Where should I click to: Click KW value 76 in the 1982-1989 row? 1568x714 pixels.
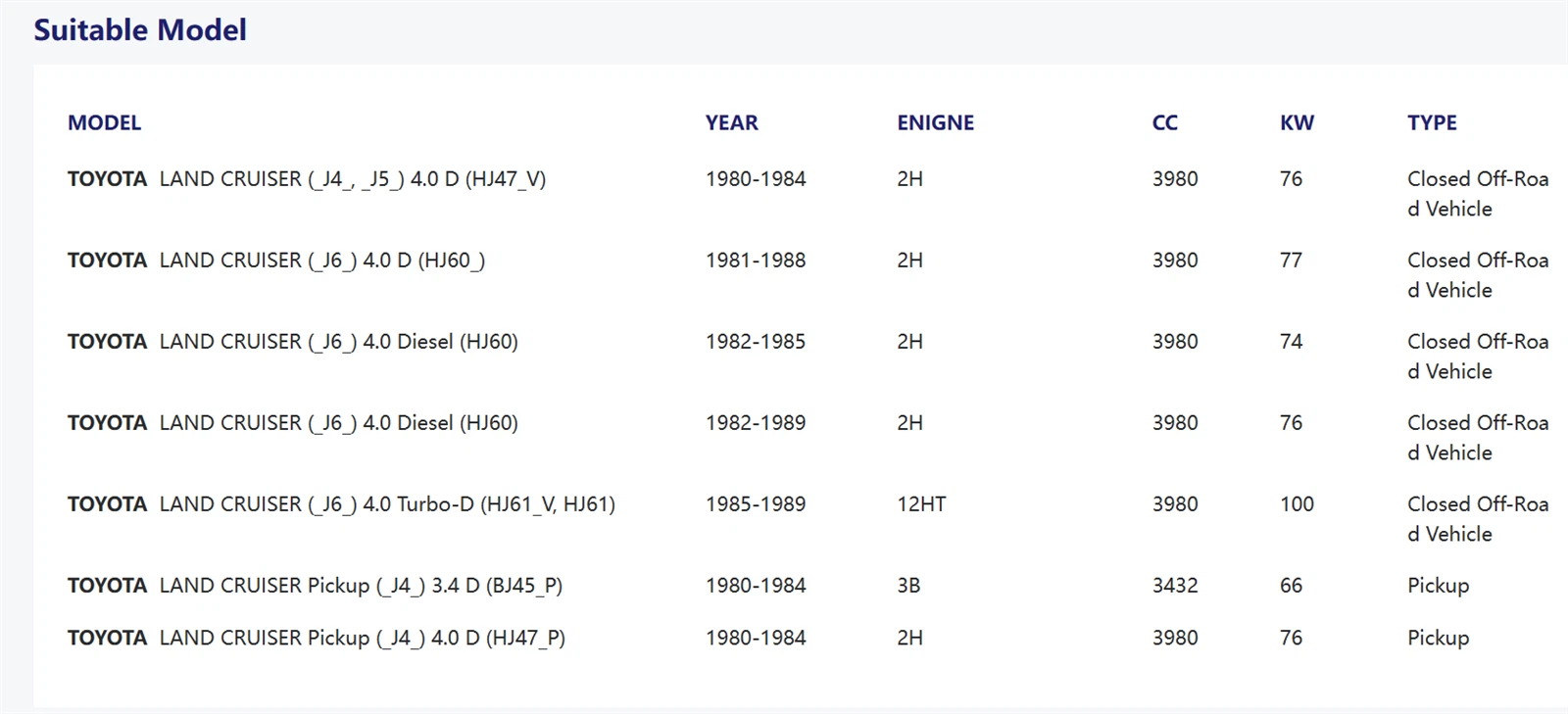[x=1291, y=423]
